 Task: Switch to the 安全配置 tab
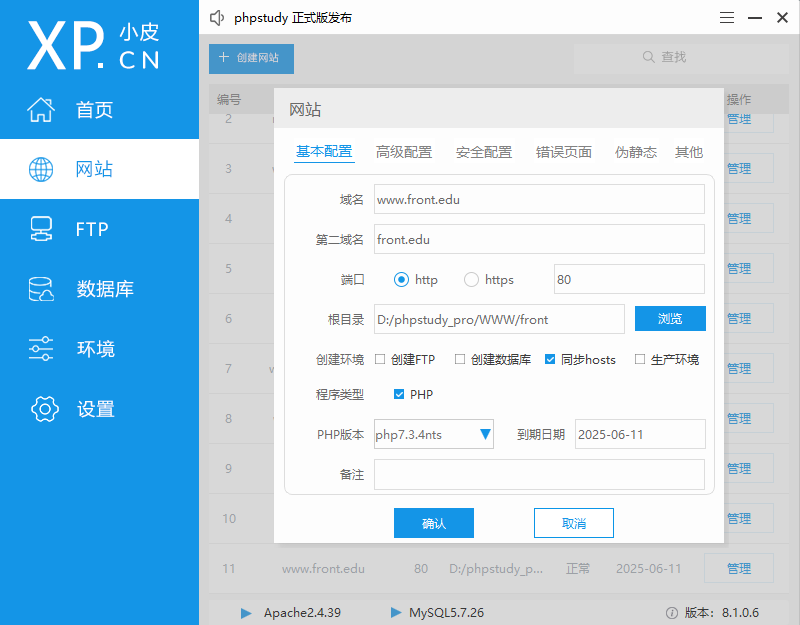484,152
